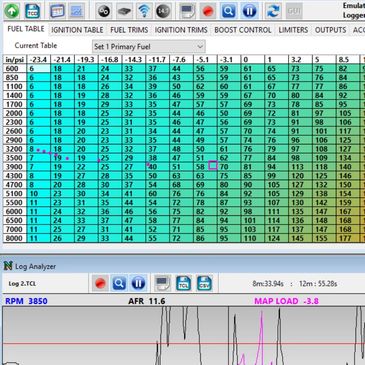
Task: Click the save TCD file icon in main toolbar
Action: [x=32, y=11]
